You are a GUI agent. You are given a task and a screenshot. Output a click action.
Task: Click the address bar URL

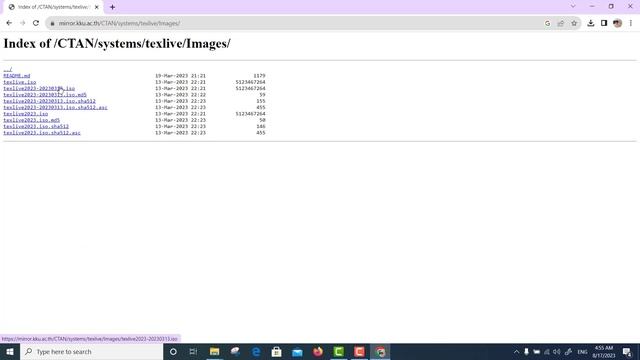tap(119, 23)
